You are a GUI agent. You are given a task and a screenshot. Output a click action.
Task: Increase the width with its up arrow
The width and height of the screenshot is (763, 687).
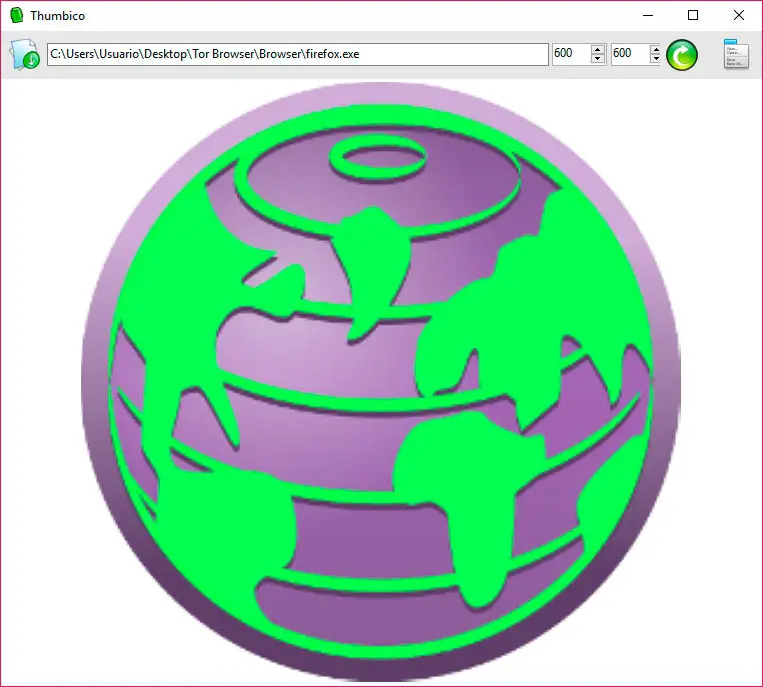(598, 49)
